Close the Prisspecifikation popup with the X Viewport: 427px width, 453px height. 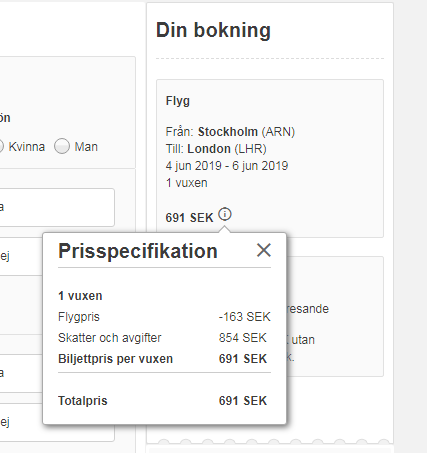pos(264,250)
